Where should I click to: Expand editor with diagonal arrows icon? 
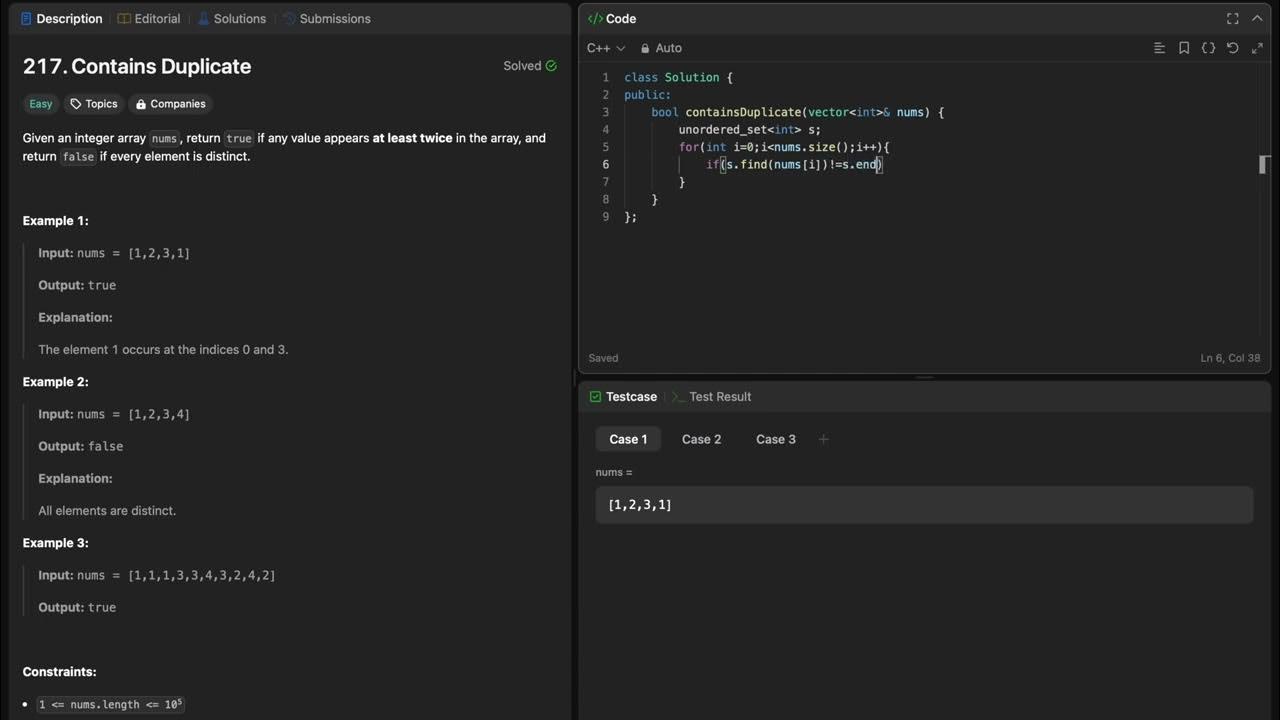[x=1257, y=48]
